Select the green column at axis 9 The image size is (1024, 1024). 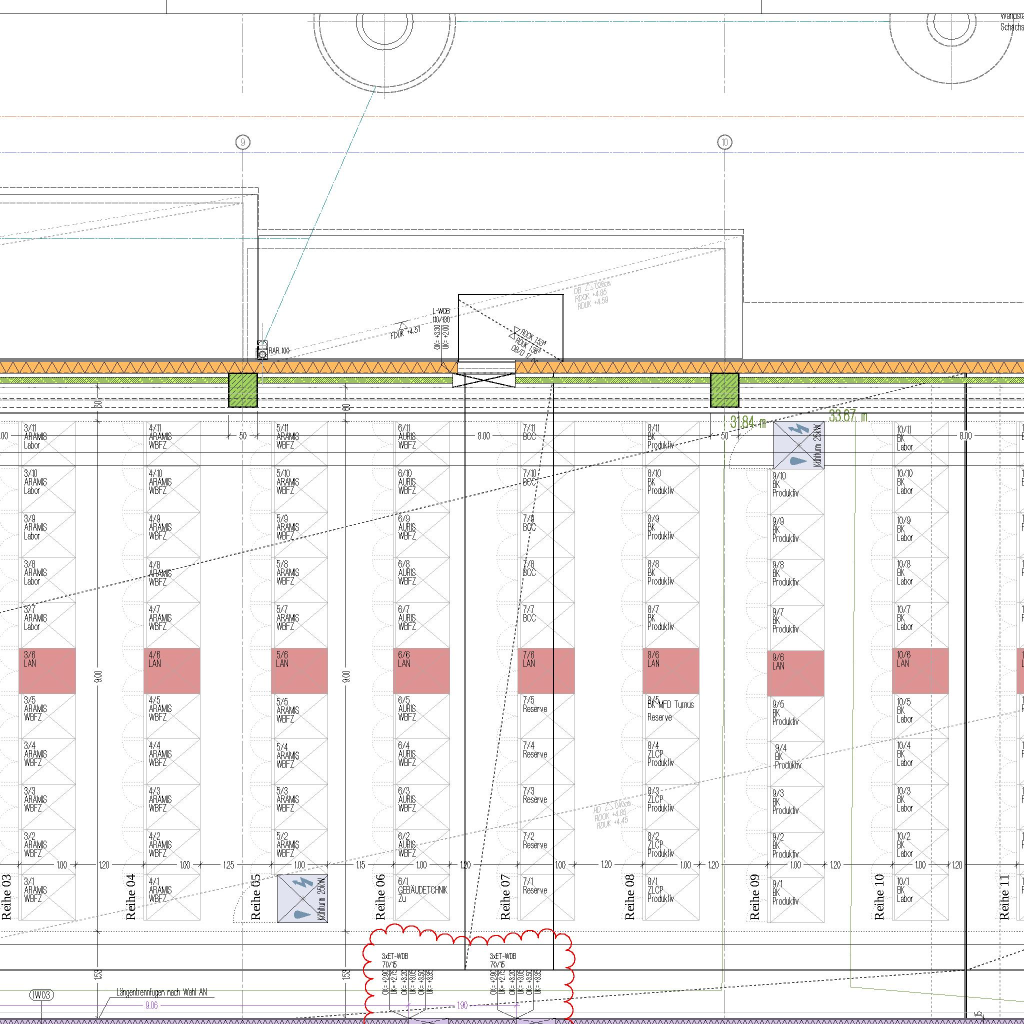click(243, 390)
